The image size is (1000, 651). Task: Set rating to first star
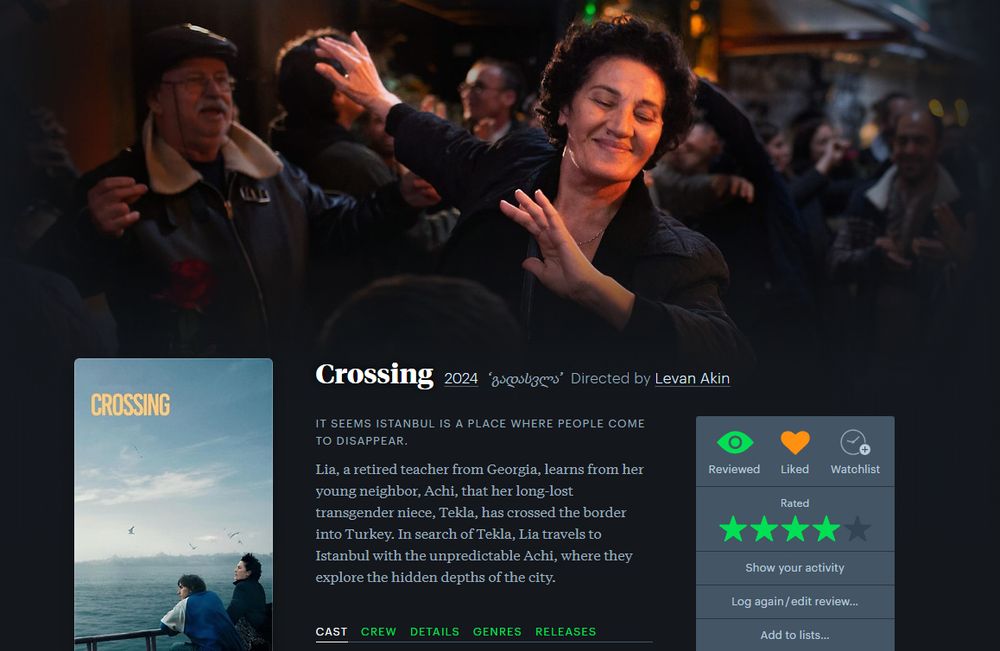(733, 529)
